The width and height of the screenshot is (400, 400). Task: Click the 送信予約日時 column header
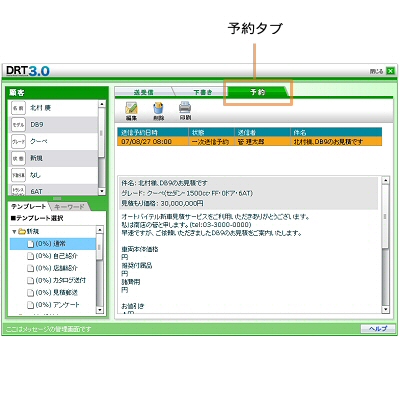153,133
